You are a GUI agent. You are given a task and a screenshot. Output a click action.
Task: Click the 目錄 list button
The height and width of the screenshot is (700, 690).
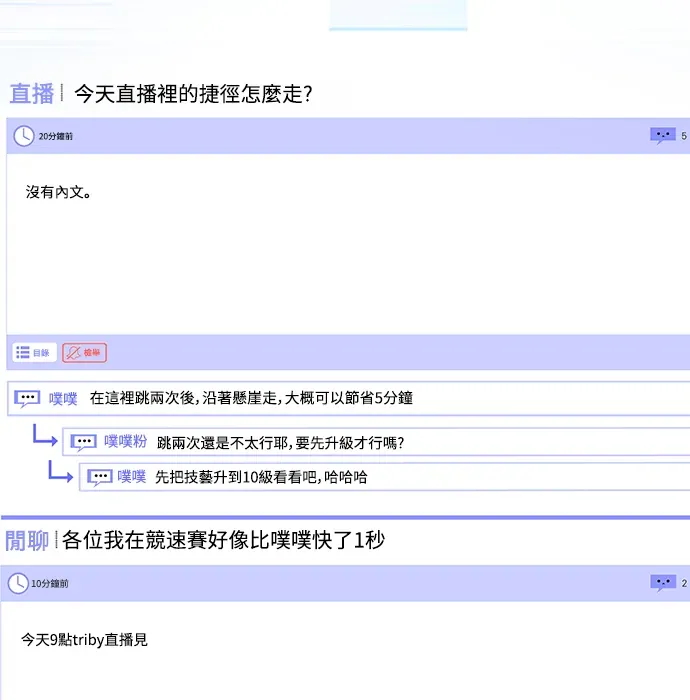click(34, 352)
